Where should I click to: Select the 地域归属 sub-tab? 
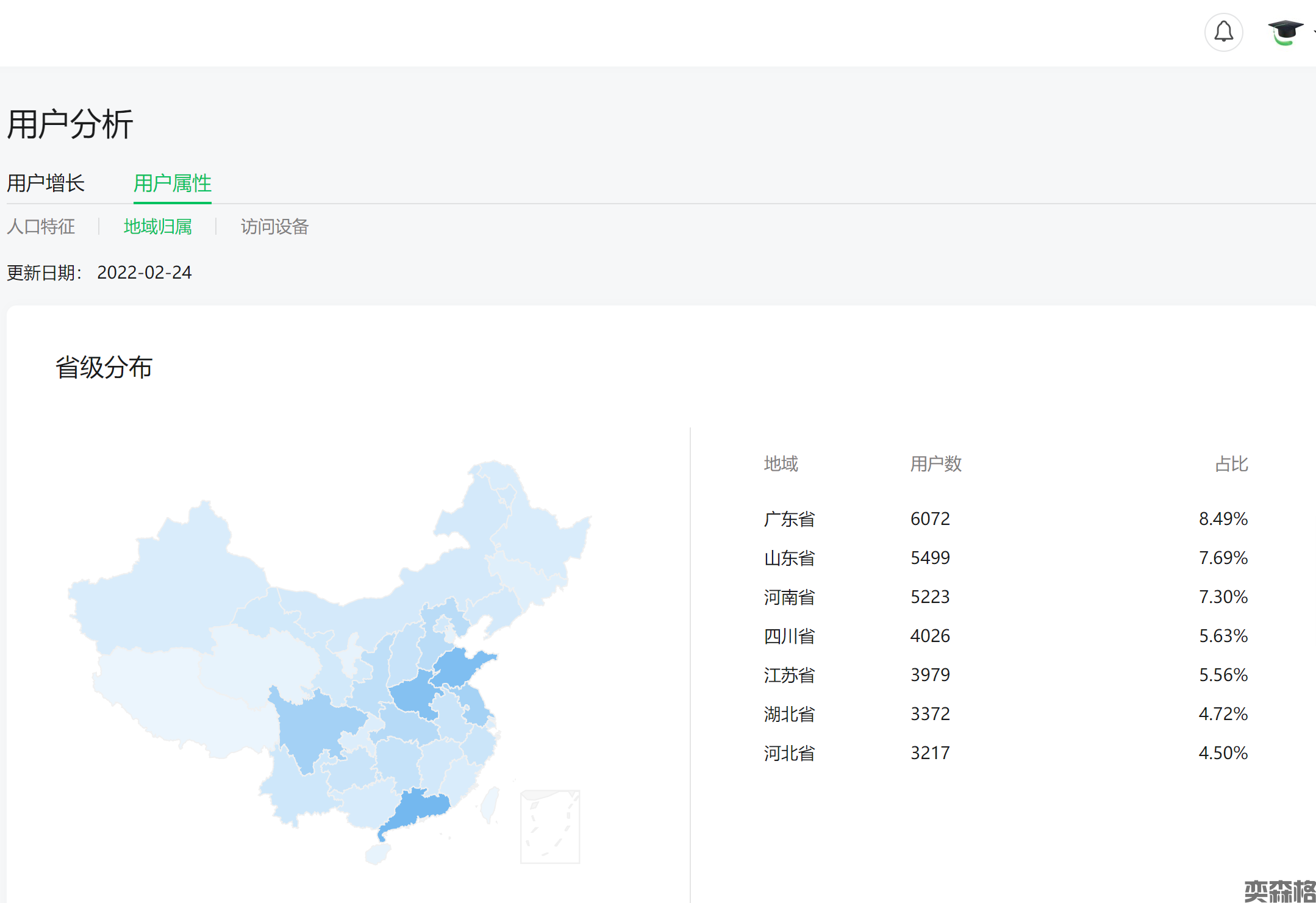[x=157, y=227]
